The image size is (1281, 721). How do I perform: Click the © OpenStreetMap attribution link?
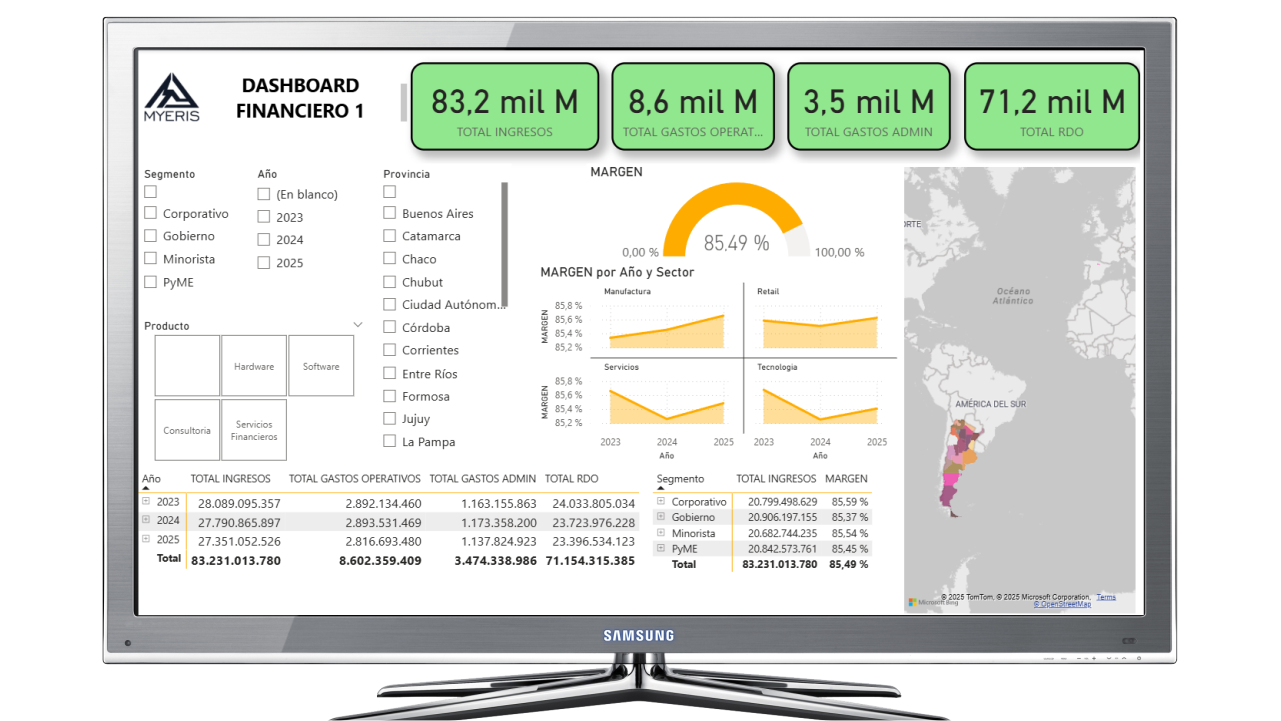[x=1062, y=604]
